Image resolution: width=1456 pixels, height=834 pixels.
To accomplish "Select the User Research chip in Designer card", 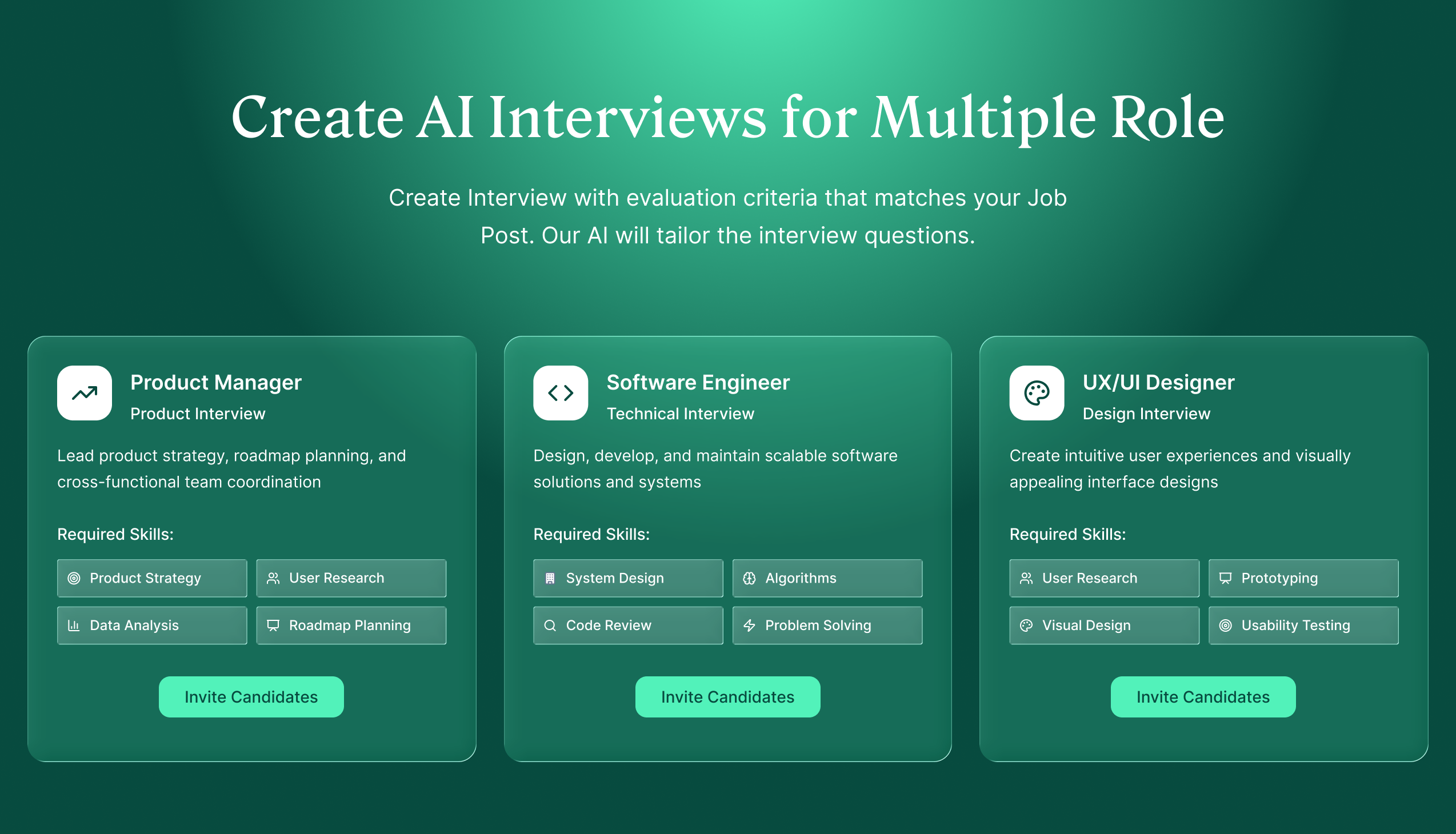I will tap(1103, 578).
